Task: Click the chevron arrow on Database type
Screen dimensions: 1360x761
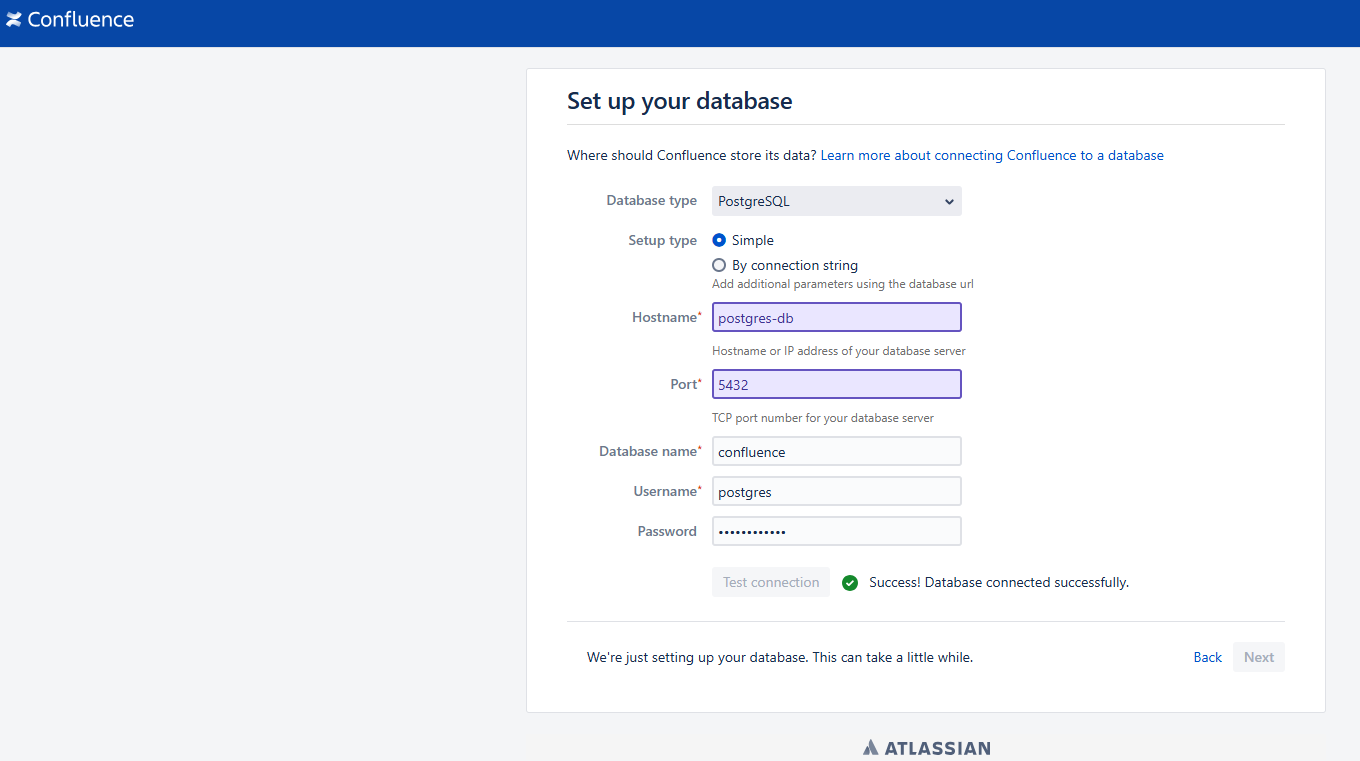Action: click(949, 202)
